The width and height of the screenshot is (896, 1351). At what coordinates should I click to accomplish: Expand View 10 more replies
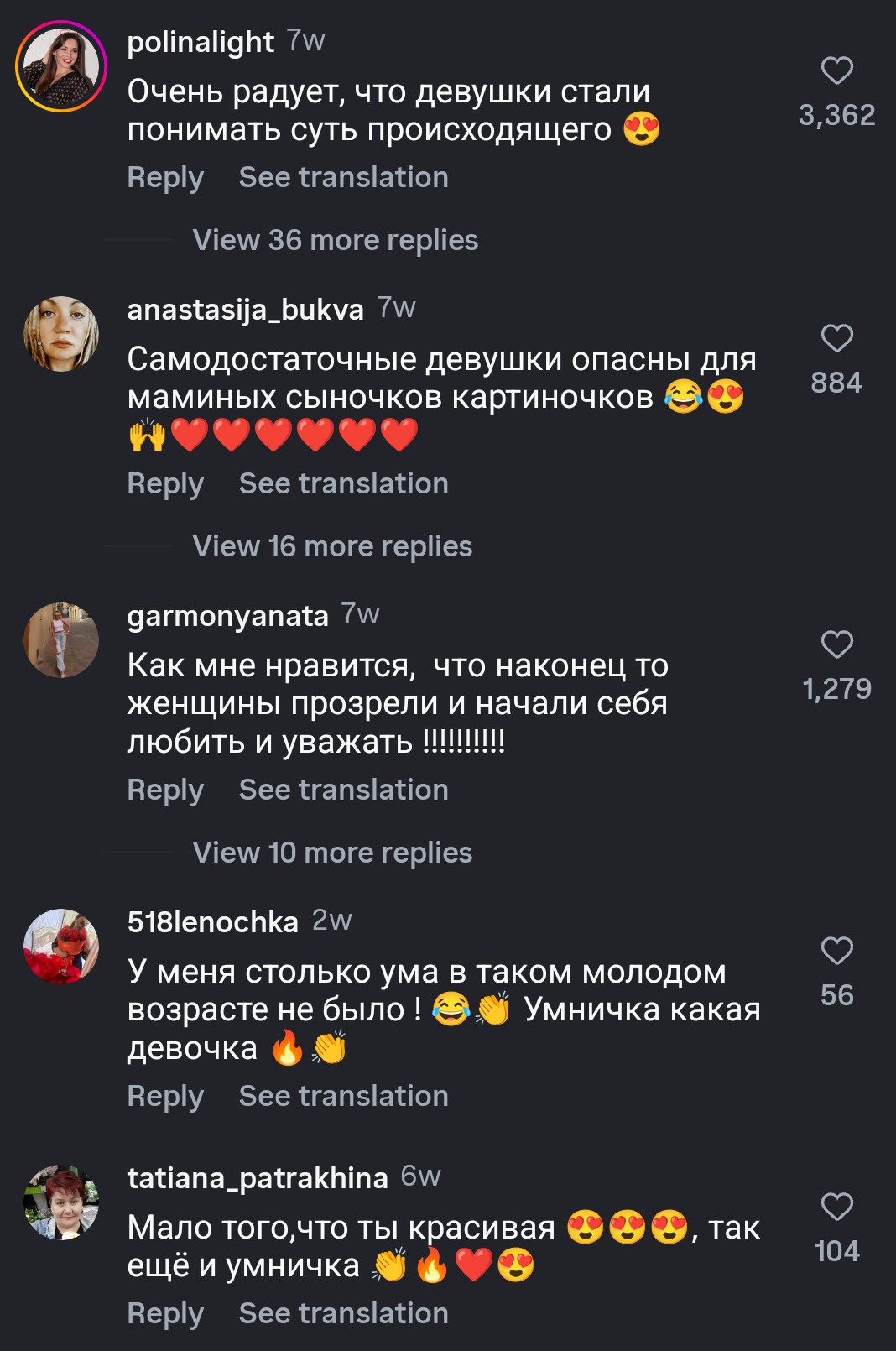coord(332,853)
